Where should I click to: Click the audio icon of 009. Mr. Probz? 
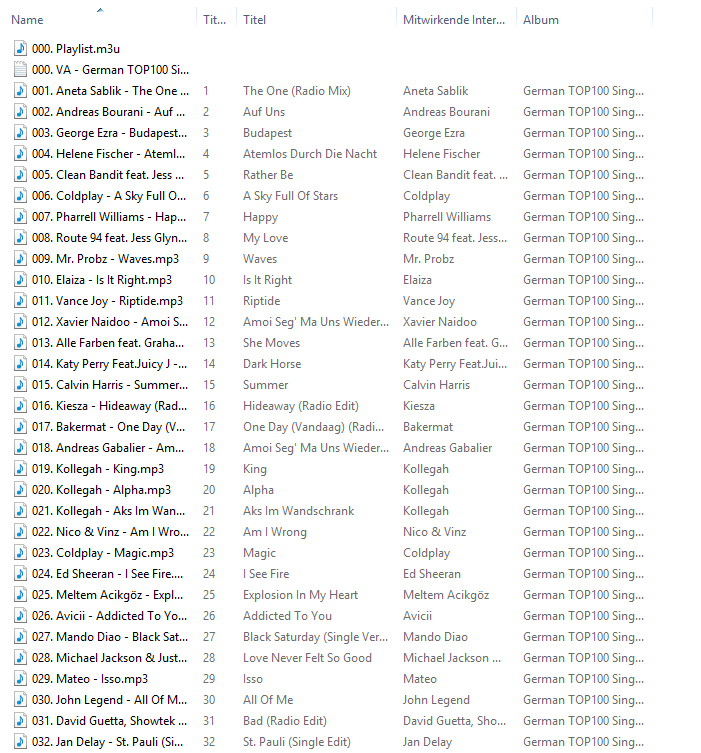coord(20,259)
